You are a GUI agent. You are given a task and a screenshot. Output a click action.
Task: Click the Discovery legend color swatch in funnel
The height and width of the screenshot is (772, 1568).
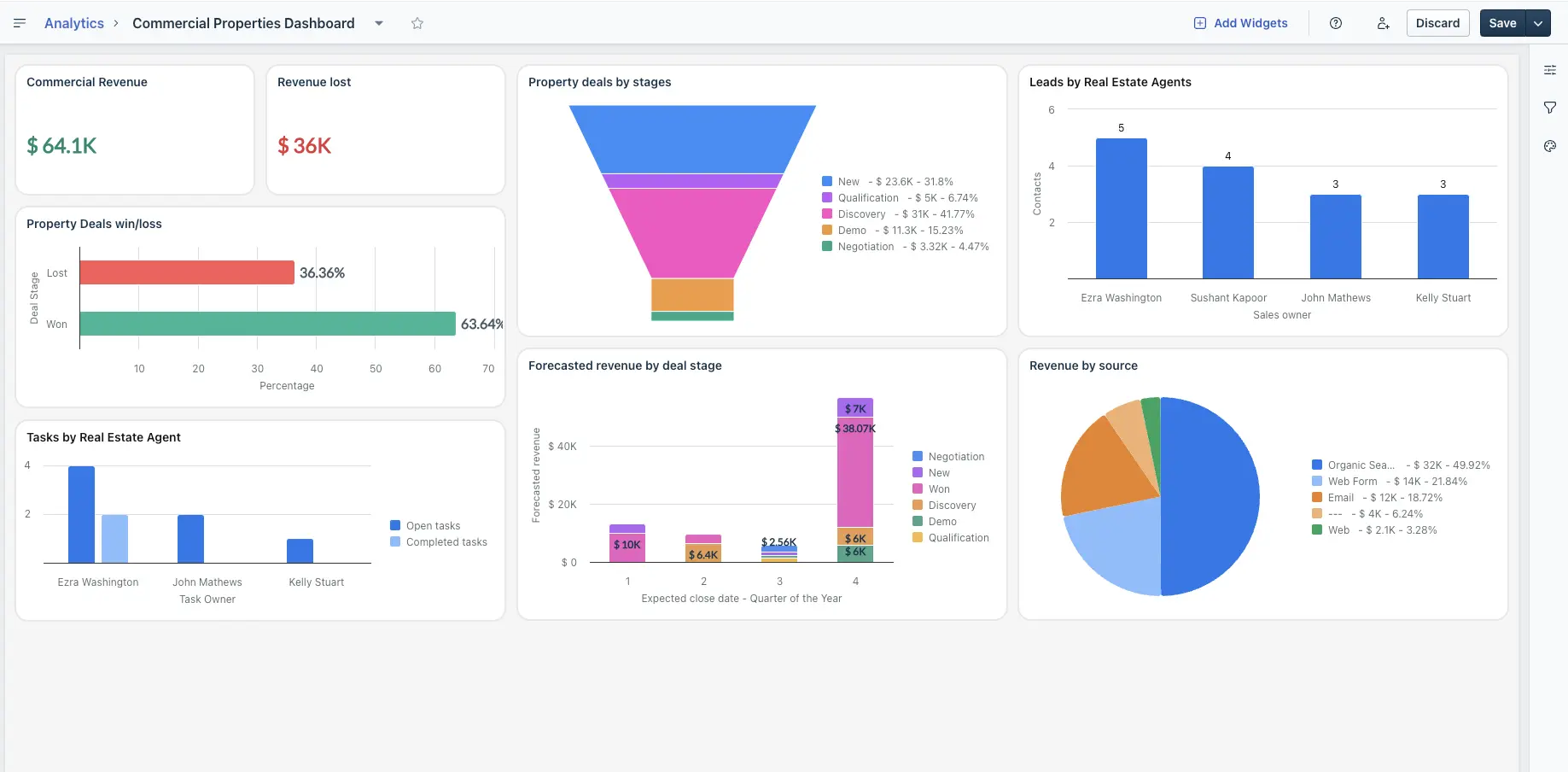[x=827, y=214]
